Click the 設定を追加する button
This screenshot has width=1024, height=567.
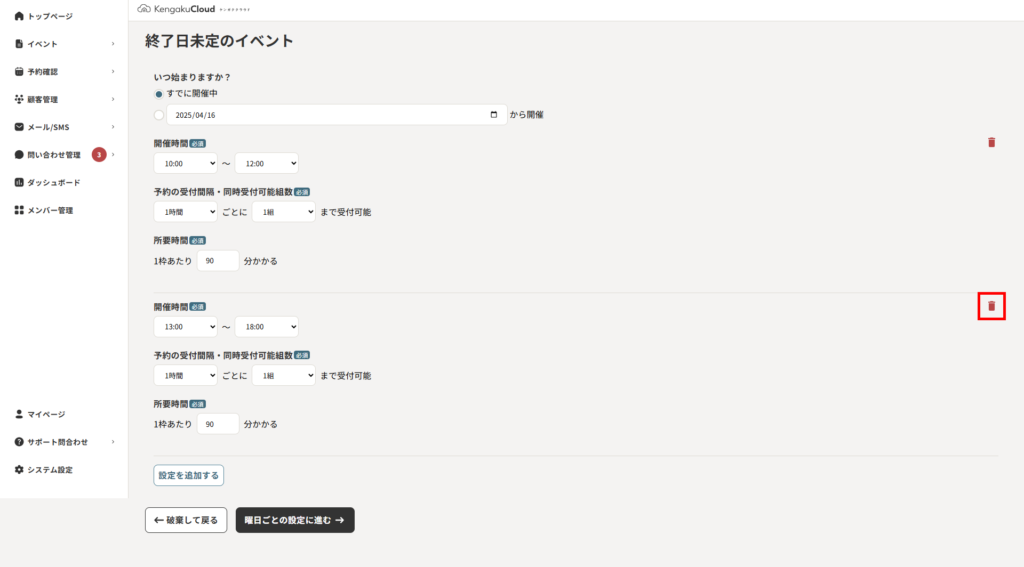(189, 476)
